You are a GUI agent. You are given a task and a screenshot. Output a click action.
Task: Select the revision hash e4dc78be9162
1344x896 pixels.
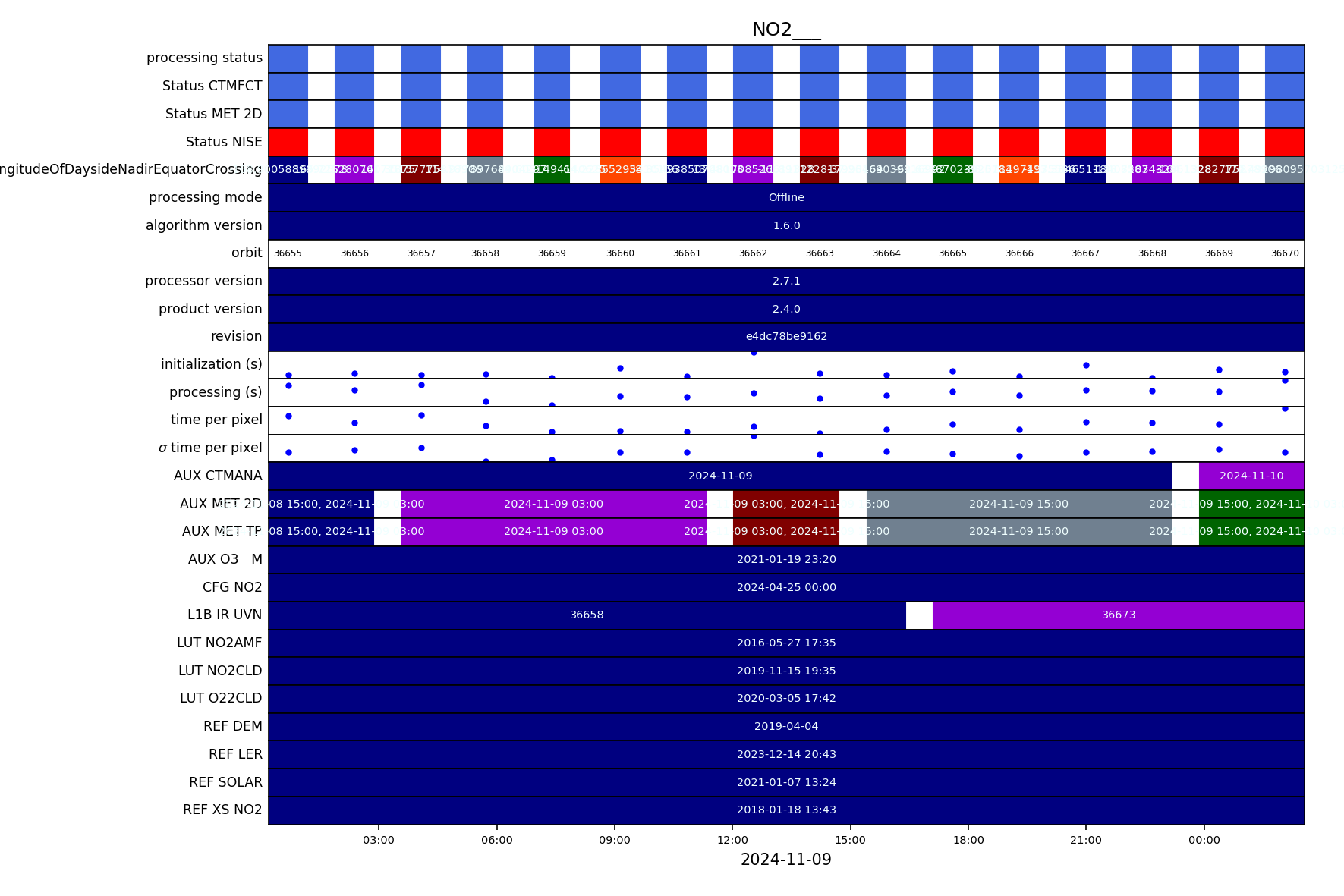point(785,336)
